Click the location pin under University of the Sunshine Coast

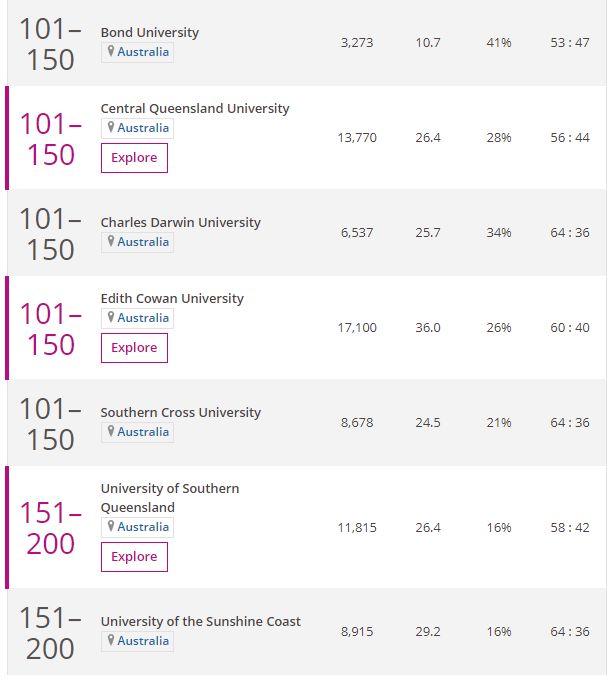(x=111, y=640)
